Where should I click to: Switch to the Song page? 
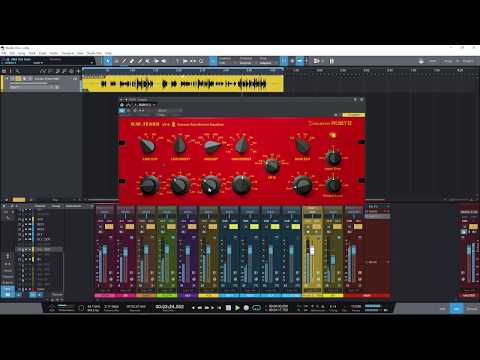click(448, 61)
